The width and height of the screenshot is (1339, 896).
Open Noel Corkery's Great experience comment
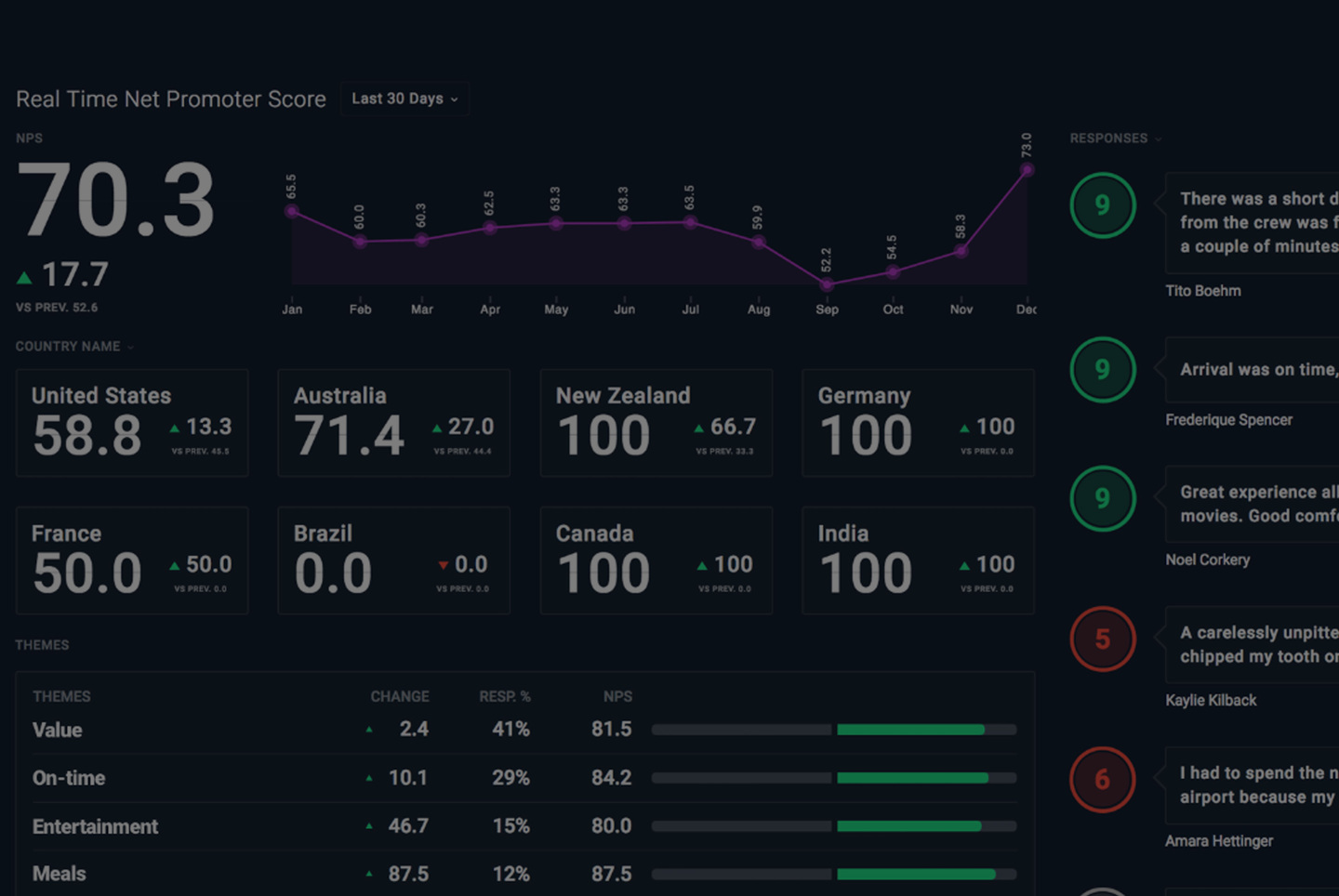(1252, 504)
